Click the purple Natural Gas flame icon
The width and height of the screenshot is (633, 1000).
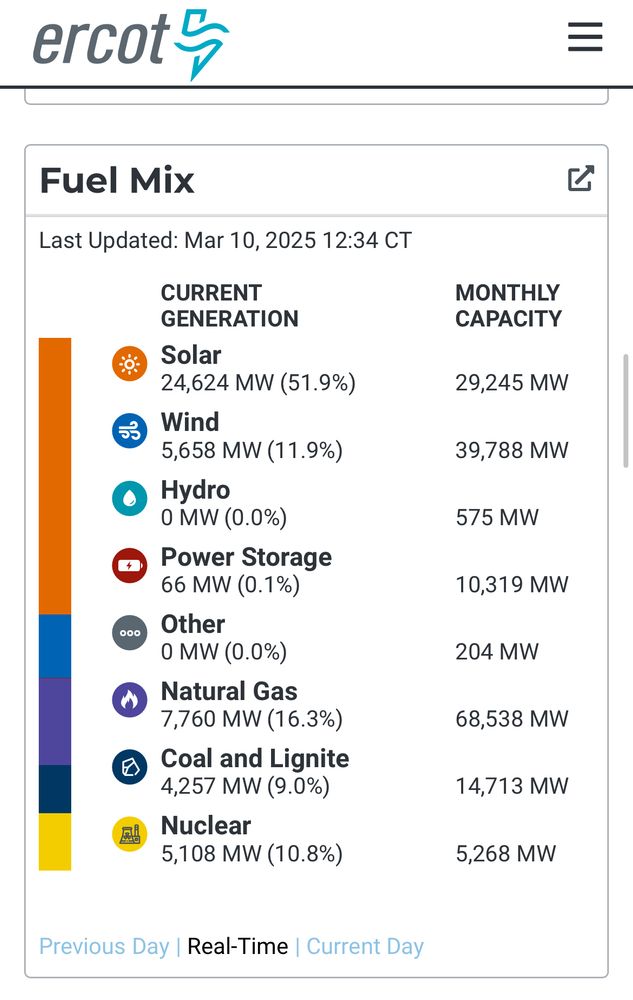[130, 699]
